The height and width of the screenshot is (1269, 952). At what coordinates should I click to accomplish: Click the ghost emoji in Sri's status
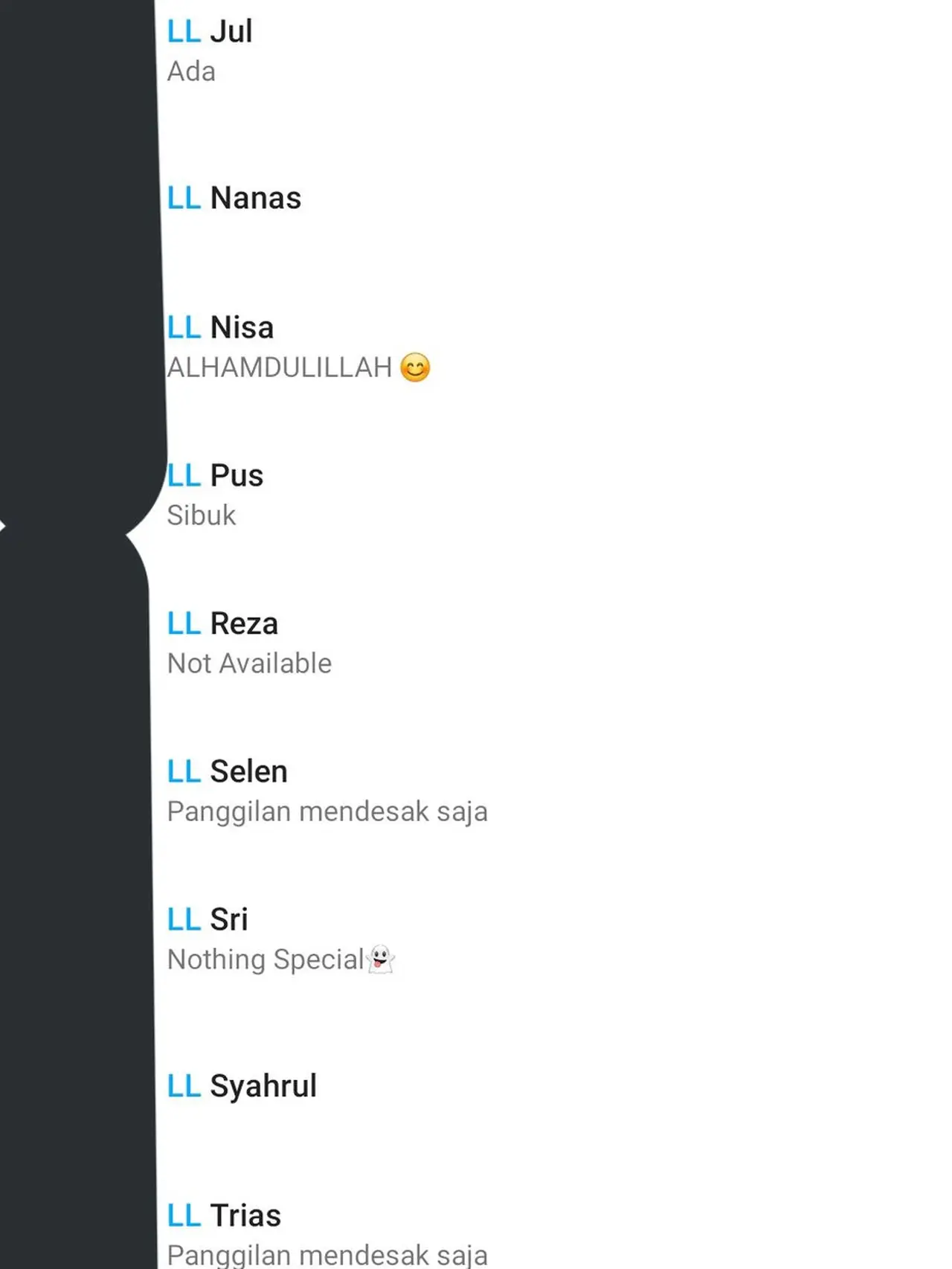[x=381, y=960]
